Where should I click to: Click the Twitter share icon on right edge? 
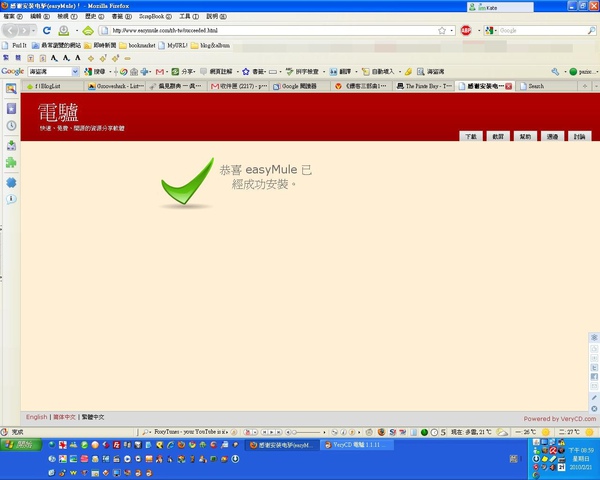594,367
